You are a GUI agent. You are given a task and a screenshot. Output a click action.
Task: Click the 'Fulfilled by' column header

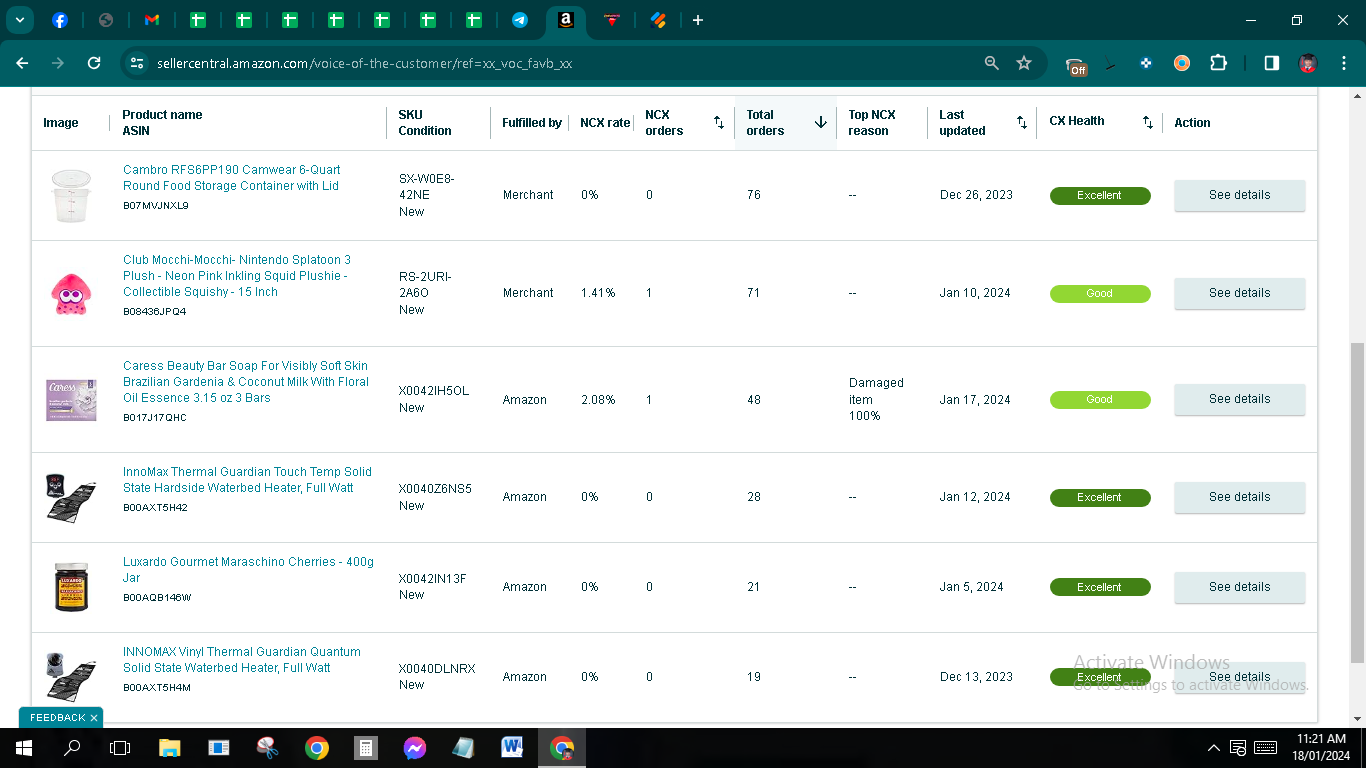click(532, 123)
